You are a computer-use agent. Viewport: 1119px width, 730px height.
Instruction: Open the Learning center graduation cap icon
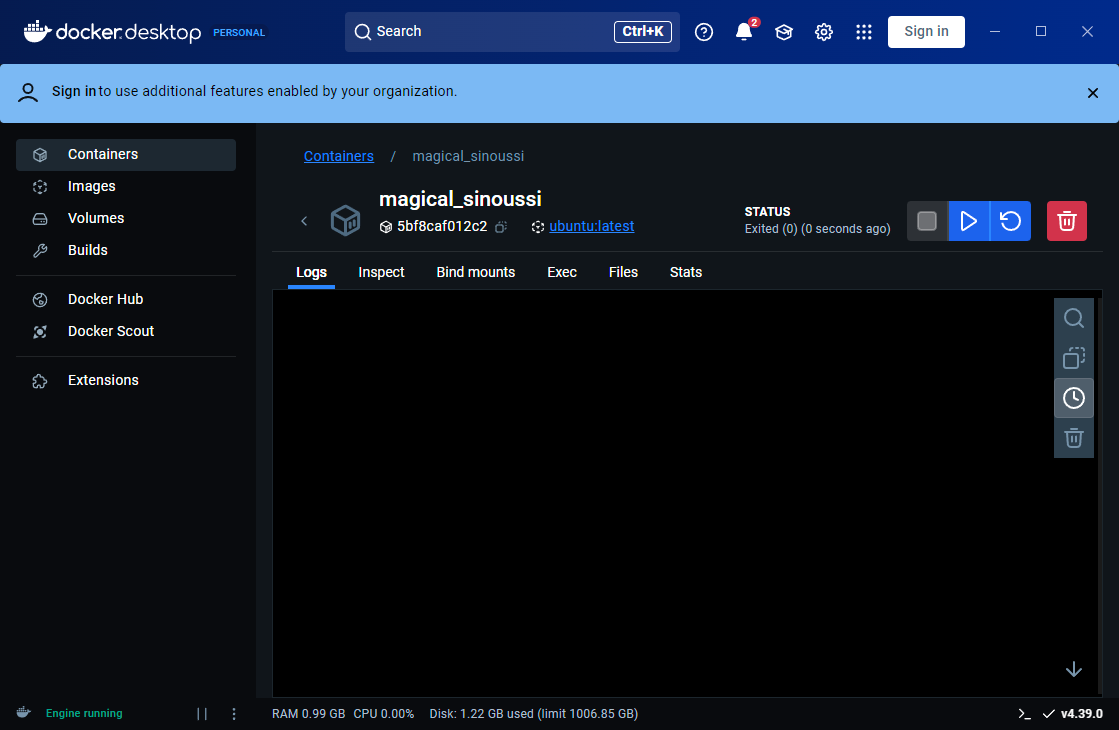784,32
